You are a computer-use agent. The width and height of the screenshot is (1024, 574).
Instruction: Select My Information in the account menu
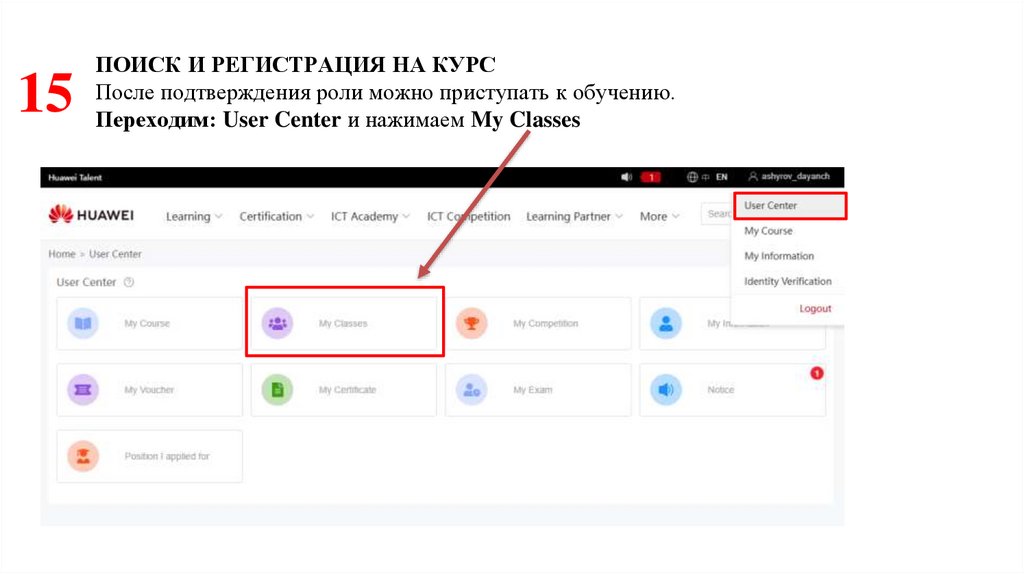(x=779, y=256)
